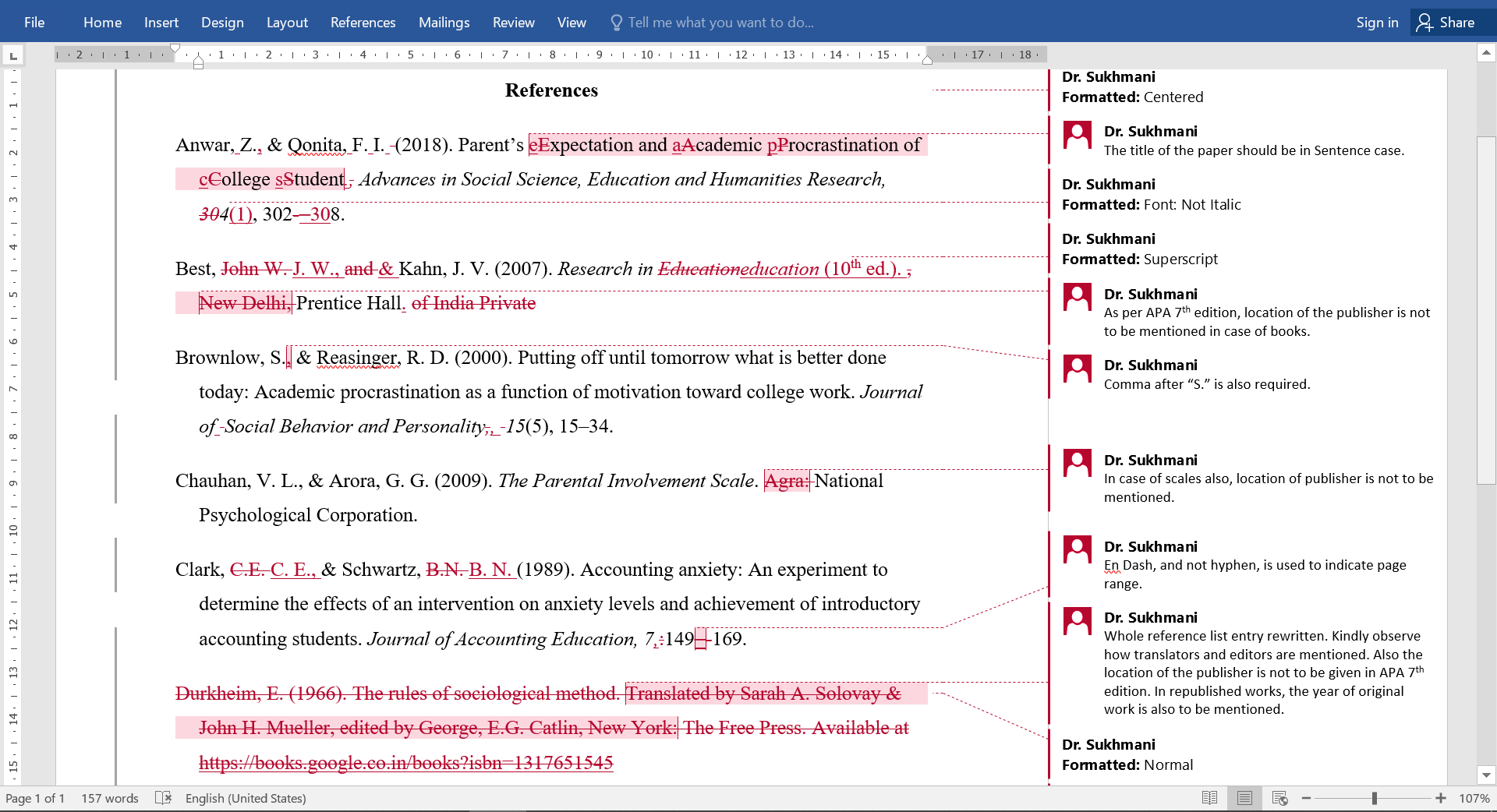The height and width of the screenshot is (812, 1497).
Task: Click the Sign in link
Action: coord(1377,23)
